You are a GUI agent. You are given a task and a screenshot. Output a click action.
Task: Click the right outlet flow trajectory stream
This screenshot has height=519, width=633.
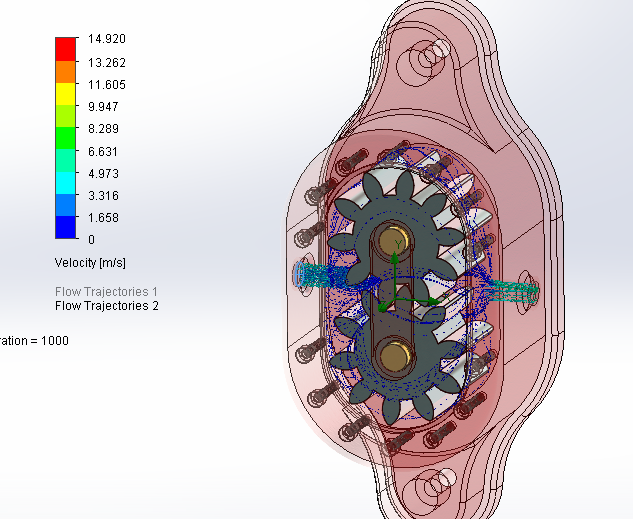(x=510, y=291)
